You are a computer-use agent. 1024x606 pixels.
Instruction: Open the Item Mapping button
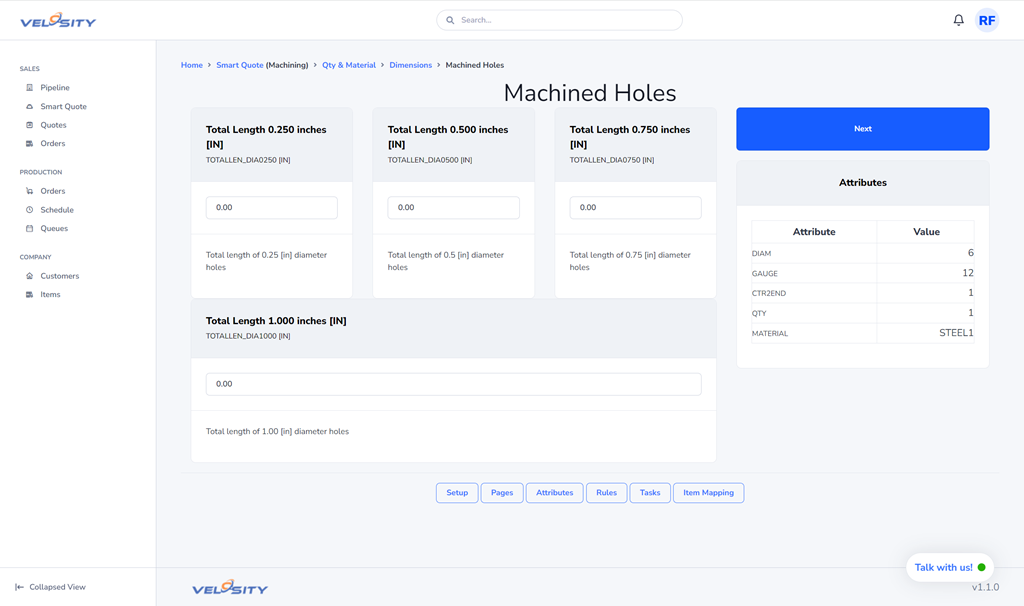click(x=708, y=493)
